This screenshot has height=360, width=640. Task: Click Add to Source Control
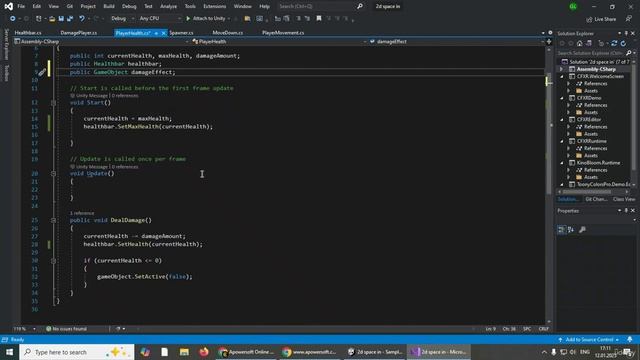point(589,340)
